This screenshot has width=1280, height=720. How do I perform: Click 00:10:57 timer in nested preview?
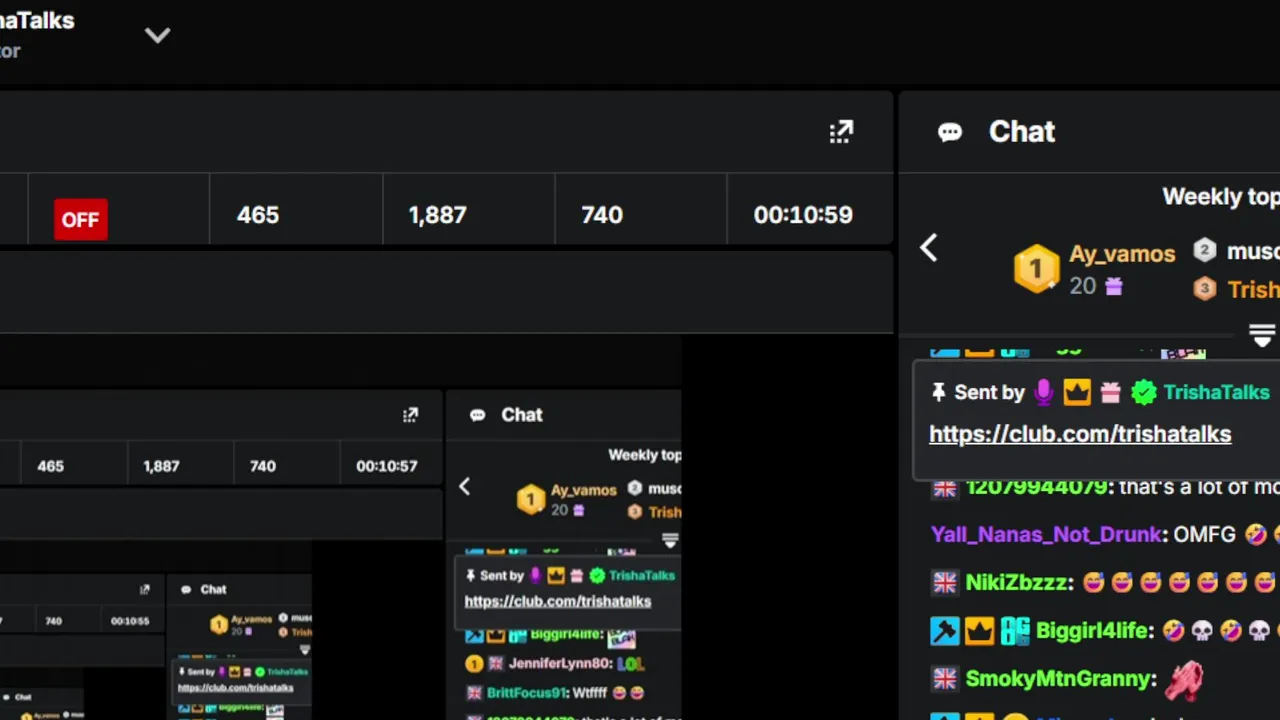387,466
